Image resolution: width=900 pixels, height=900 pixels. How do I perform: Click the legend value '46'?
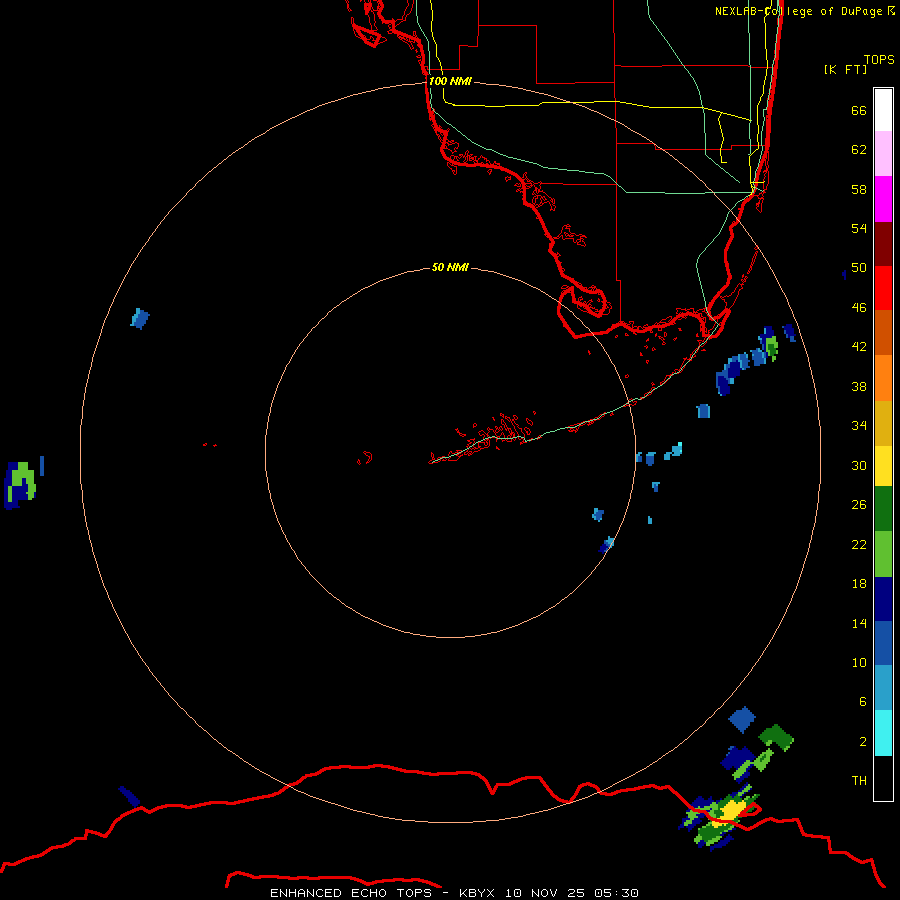[859, 308]
